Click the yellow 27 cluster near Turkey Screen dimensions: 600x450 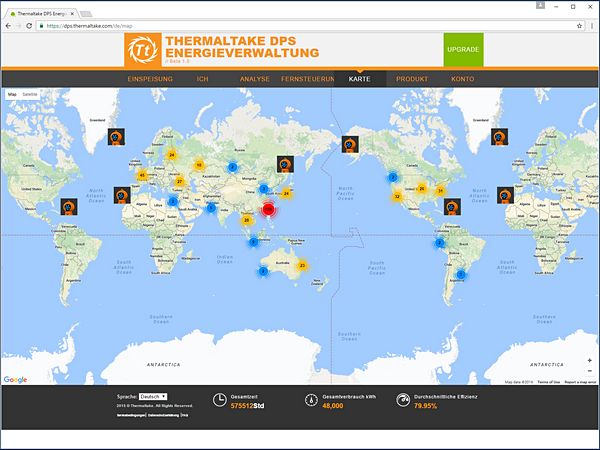179,181
